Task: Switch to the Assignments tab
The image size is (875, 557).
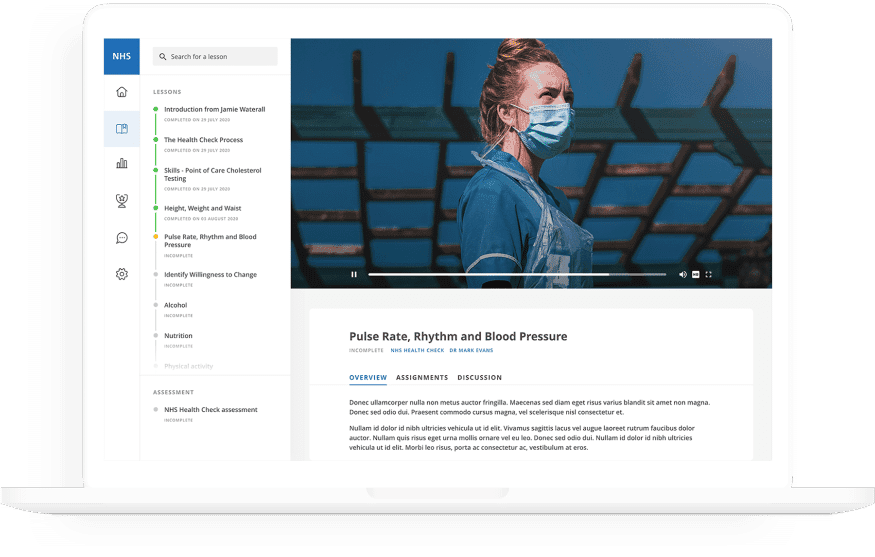Action: (422, 378)
